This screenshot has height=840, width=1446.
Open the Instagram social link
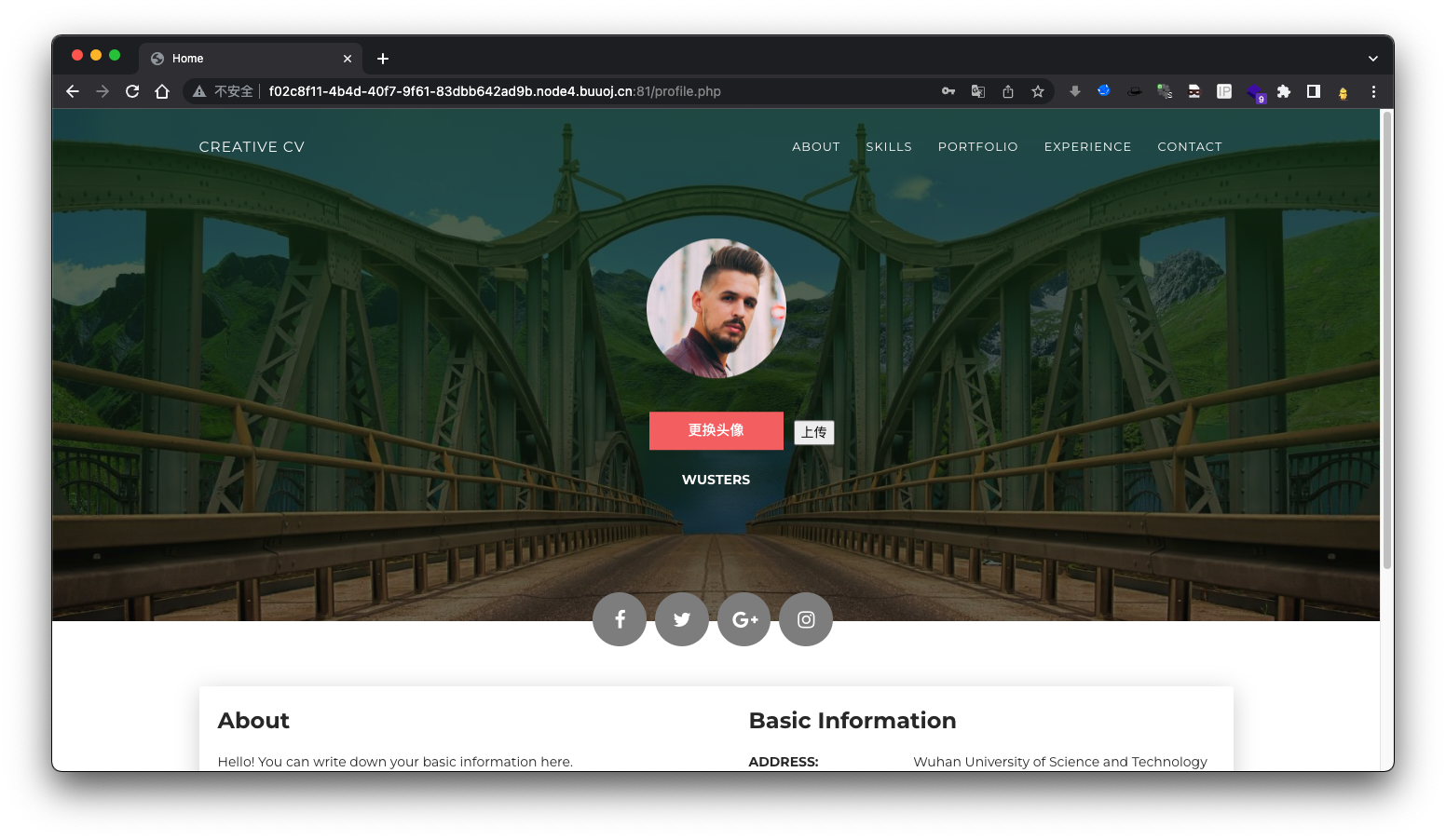click(806, 619)
